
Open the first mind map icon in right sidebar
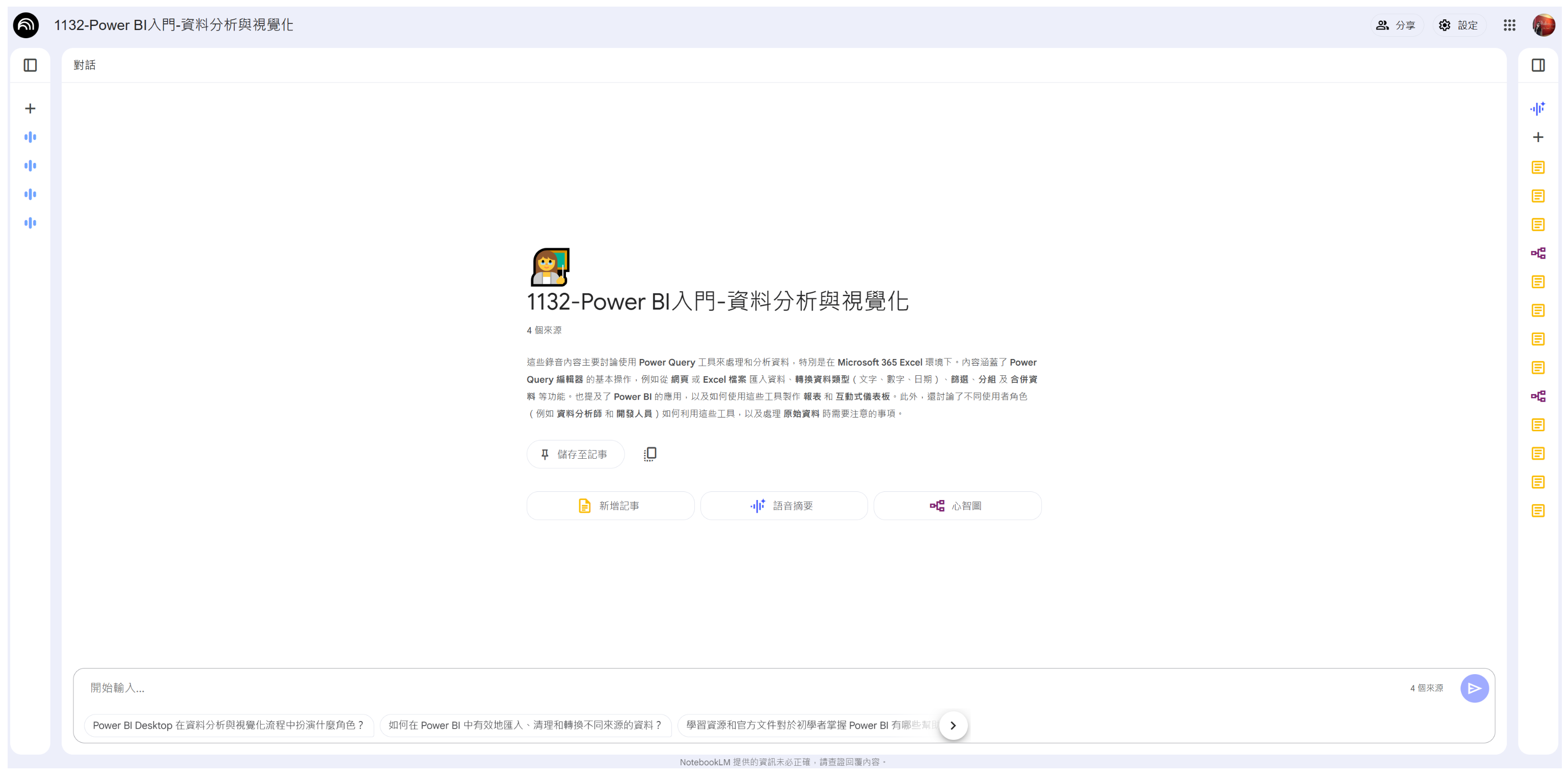(x=1538, y=253)
